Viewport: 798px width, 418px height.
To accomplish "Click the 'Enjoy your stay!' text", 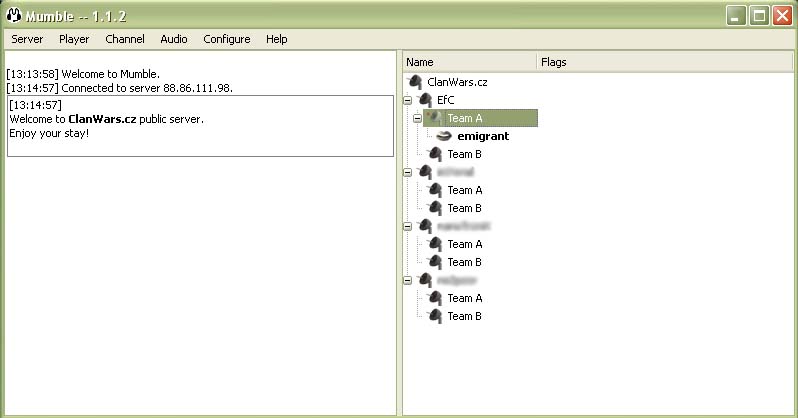I will pyautogui.click(x=49, y=133).
